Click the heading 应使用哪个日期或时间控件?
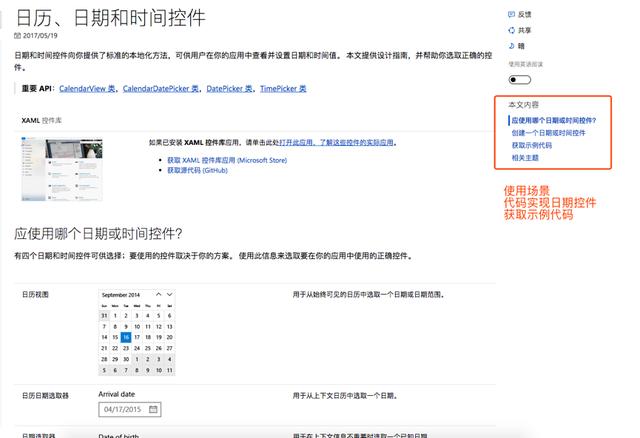640x438 pixels. (x=98, y=234)
